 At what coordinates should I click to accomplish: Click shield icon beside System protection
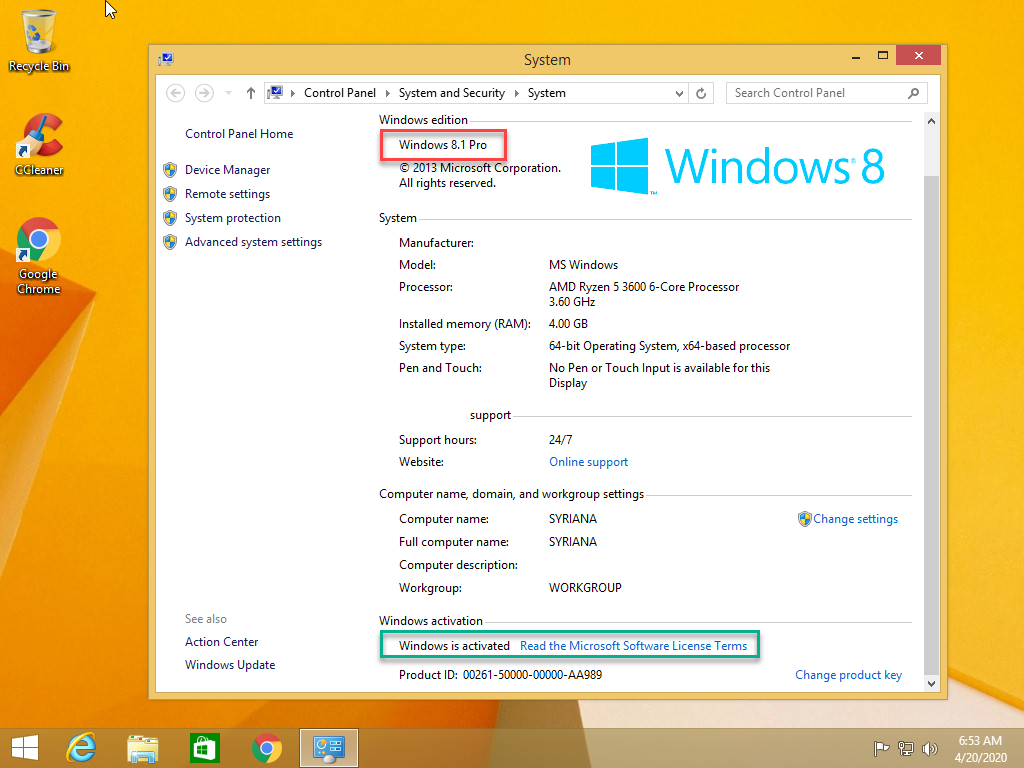(x=170, y=218)
